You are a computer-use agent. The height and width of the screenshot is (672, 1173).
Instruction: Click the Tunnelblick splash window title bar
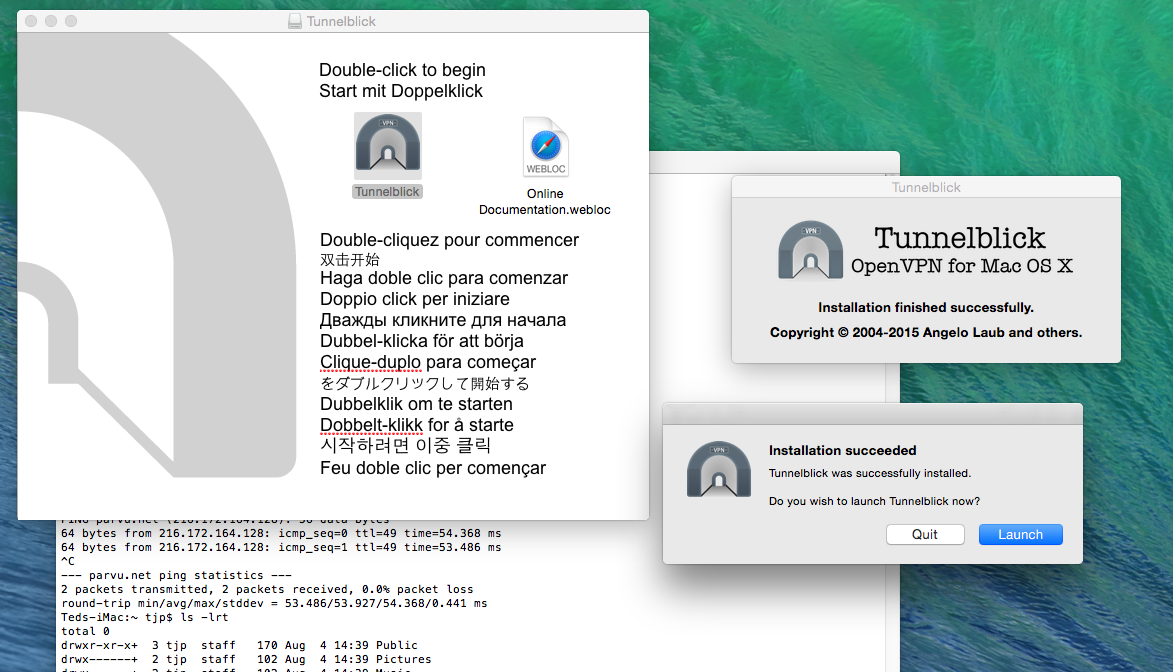926,187
